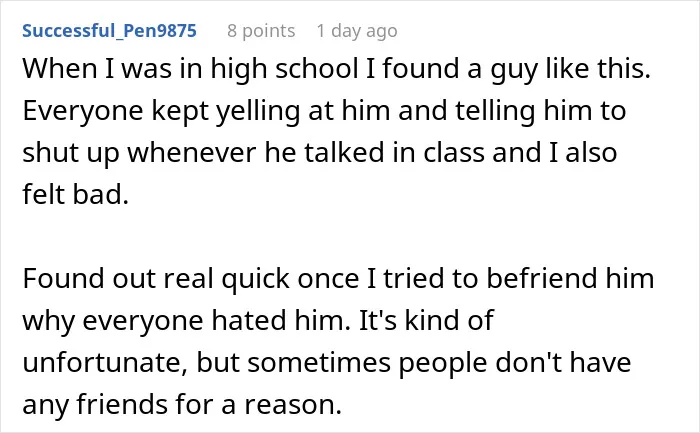Click the word 'whenever' in first paragraph
This screenshot has width=700, height=433.
pyautogui.click(x=192, y=153)
